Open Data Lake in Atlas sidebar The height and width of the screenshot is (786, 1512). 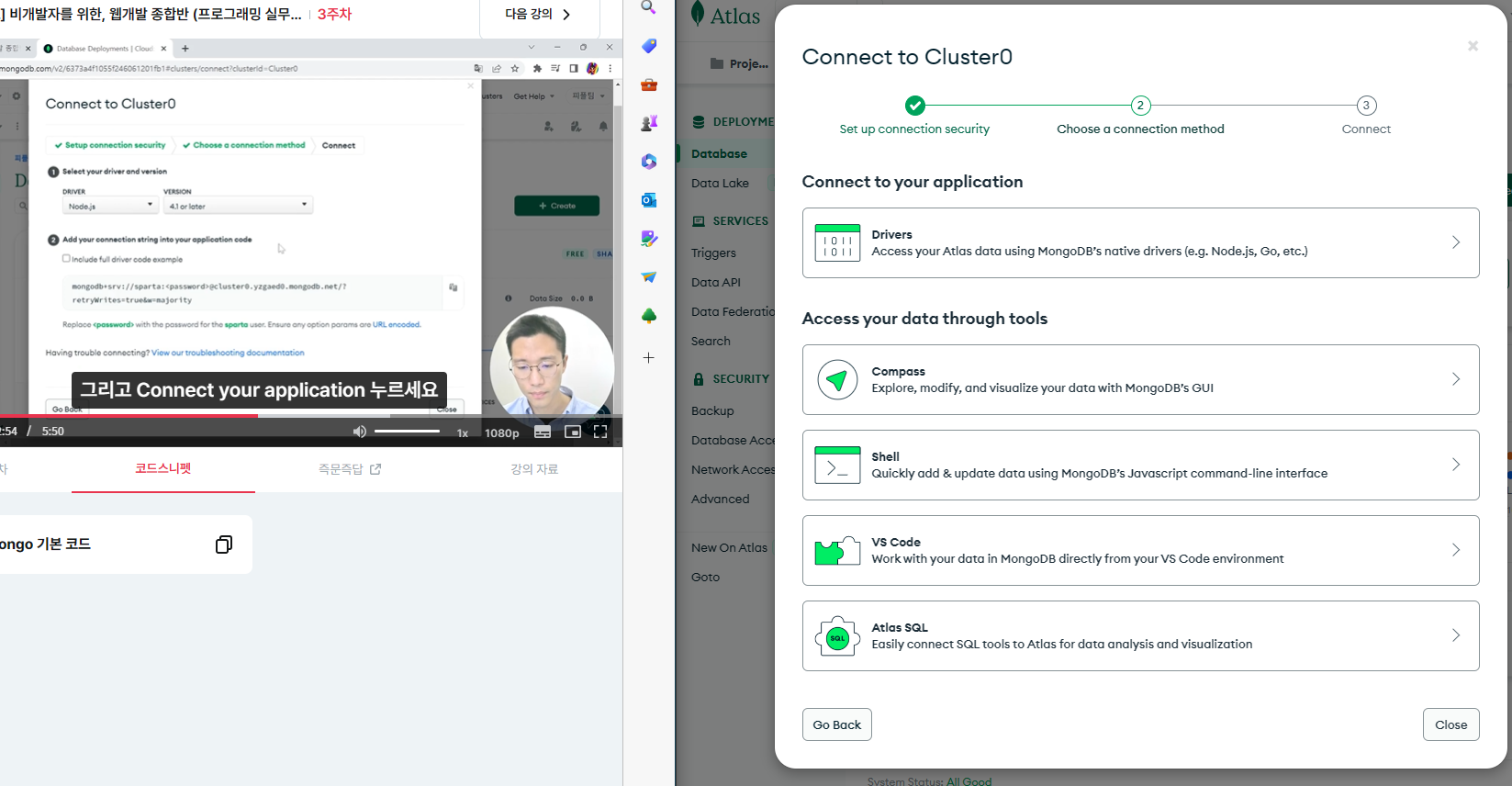click(x=720, y=184)
